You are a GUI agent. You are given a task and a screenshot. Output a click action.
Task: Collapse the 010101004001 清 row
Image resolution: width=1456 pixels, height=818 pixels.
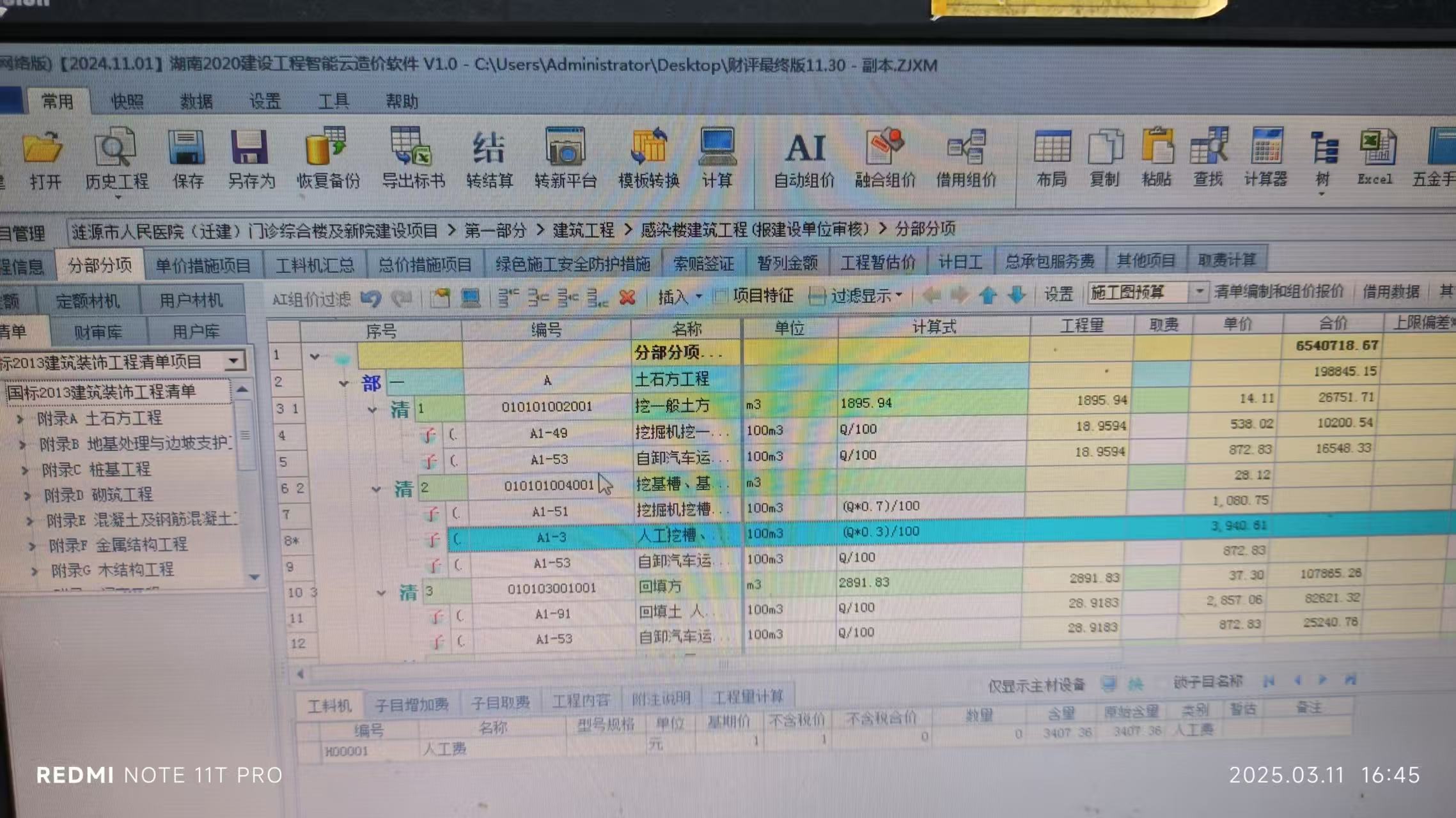tap(376, 490)
